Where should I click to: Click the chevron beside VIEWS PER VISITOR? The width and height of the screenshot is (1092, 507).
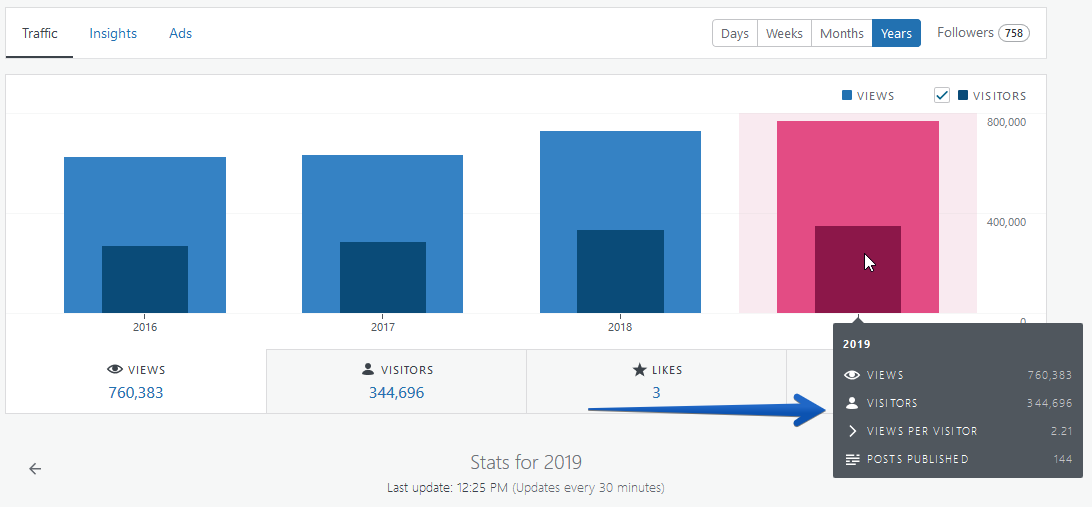[852, 431]
